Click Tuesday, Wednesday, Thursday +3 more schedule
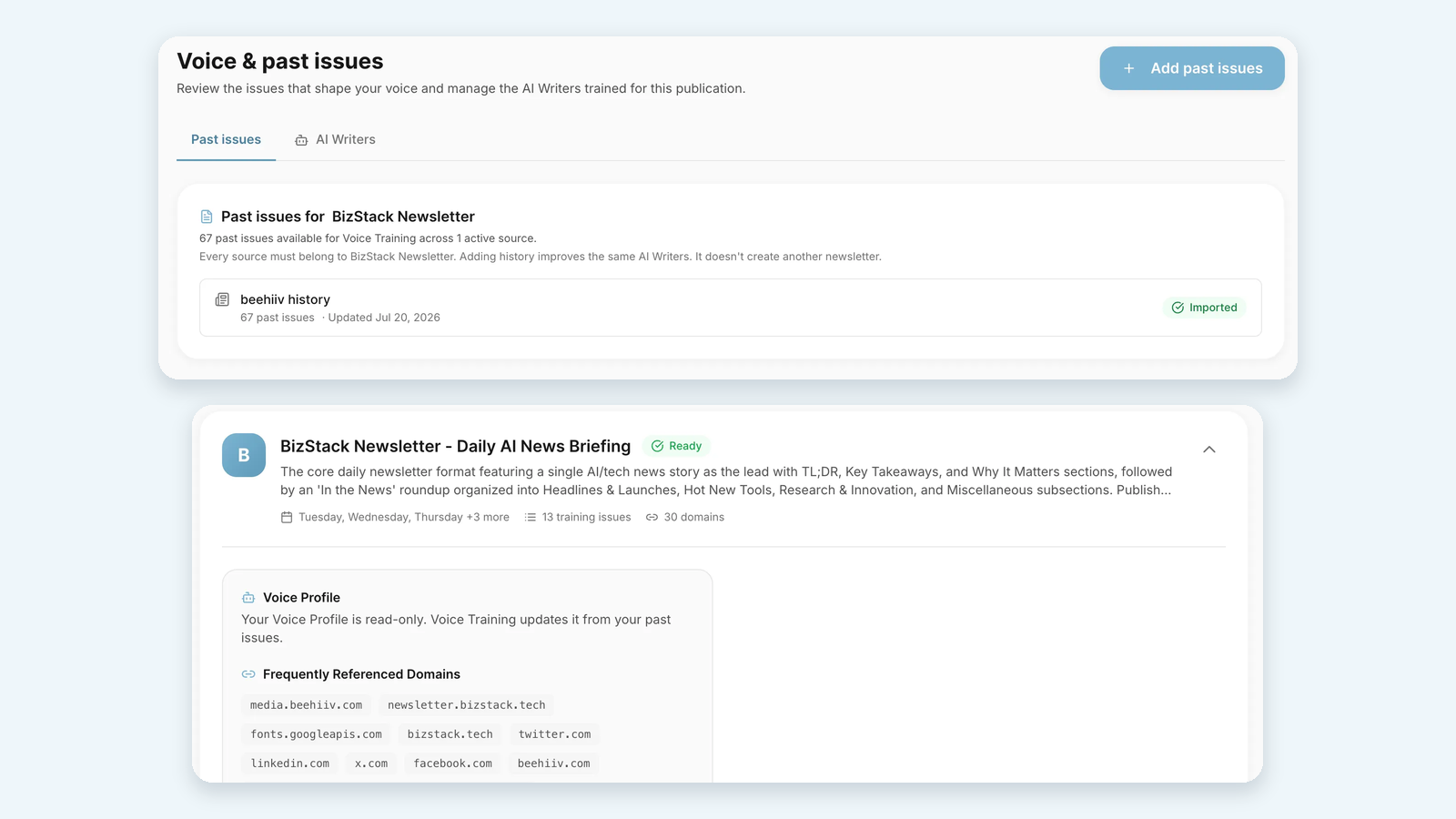1456x819 pixels. pos(404,517)
